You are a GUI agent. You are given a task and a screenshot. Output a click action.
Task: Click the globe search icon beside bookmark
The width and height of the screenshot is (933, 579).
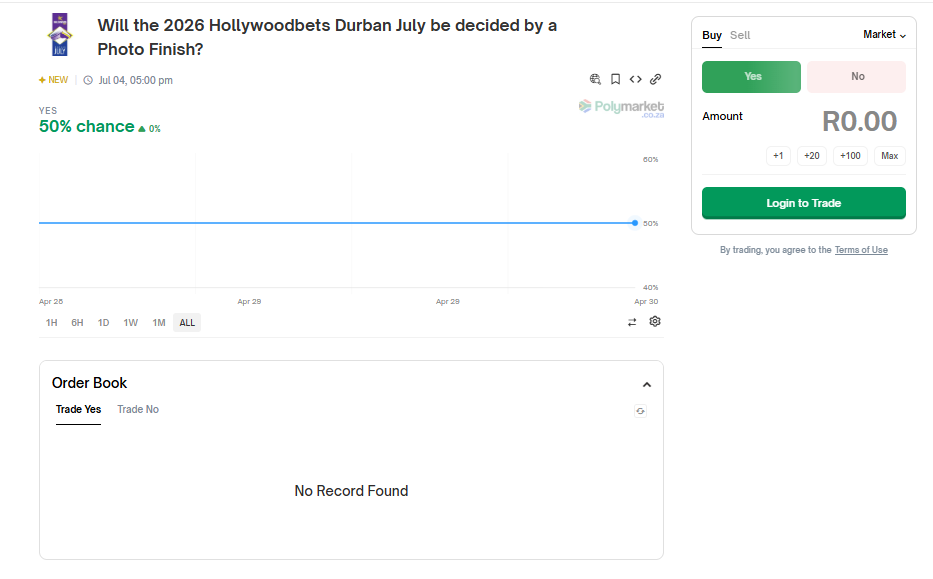pos(595,79)
